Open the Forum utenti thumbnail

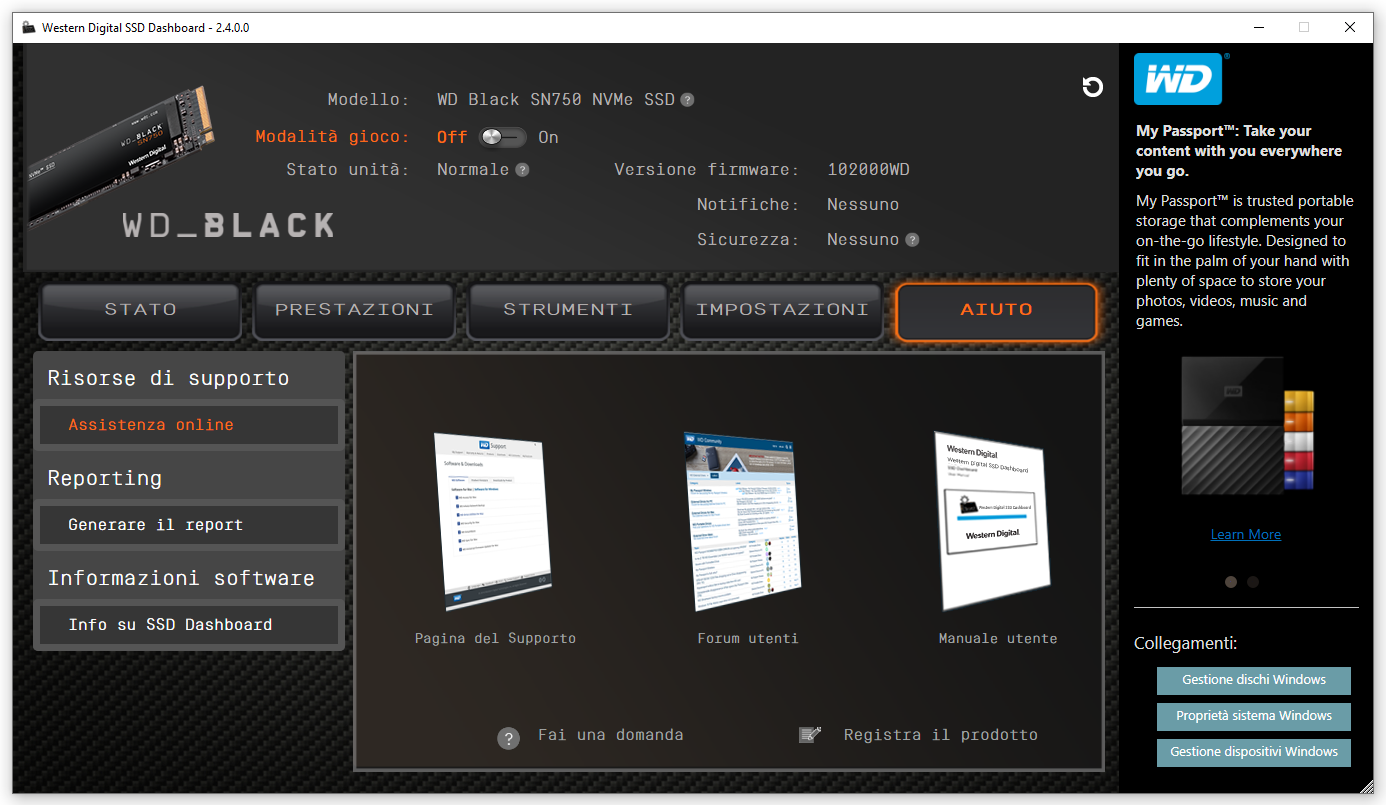(x=743, y=521)
